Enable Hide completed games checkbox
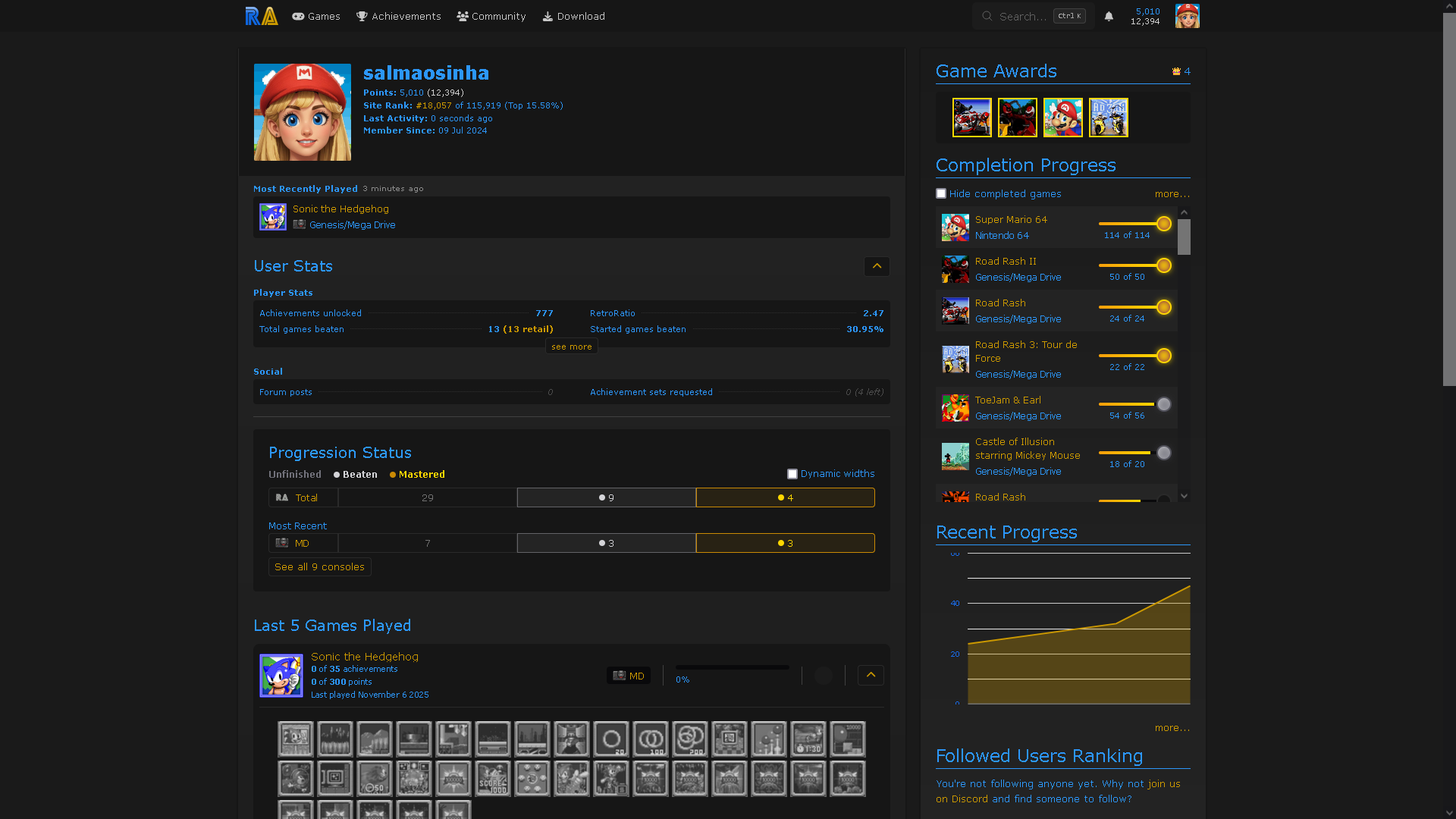This screenshot has width=1456, height=819. pyautogui.click(x=941, y=193)
